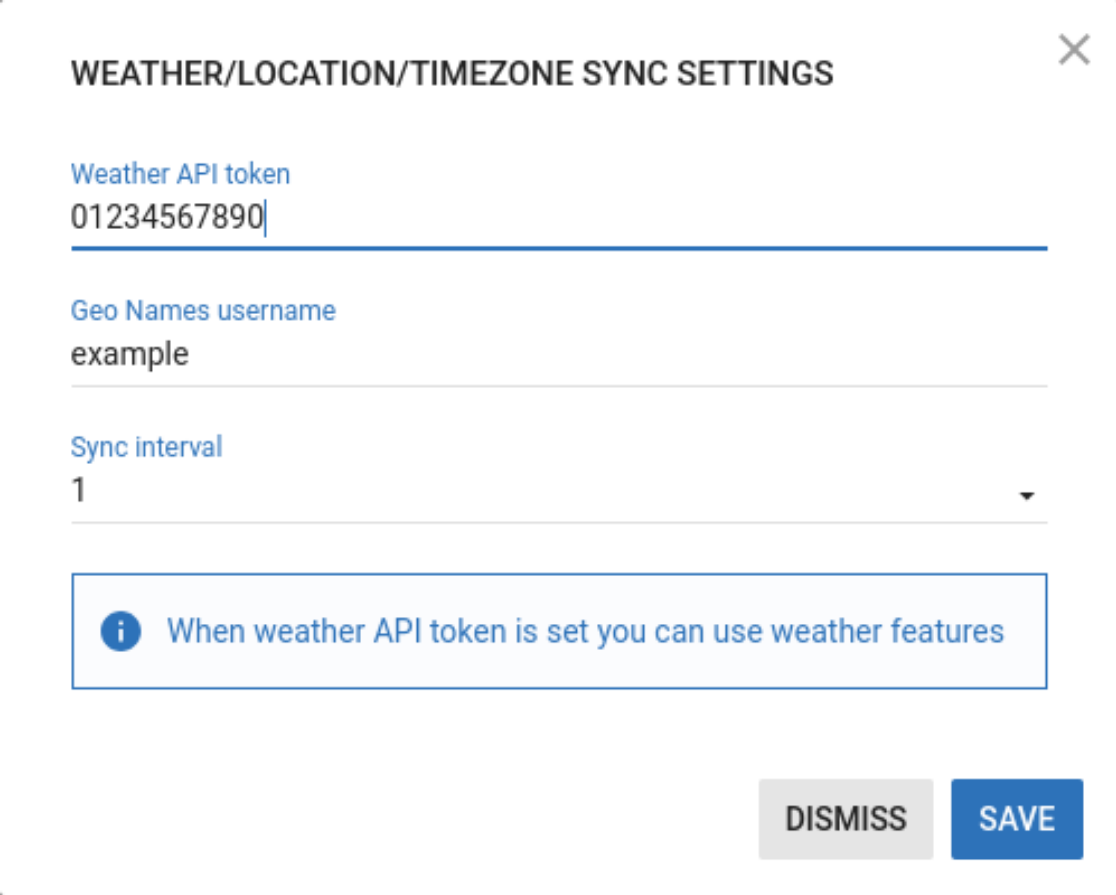Save the weather sync settings
Viewport: 1116px width, 895px height.
click(1016, 818)
